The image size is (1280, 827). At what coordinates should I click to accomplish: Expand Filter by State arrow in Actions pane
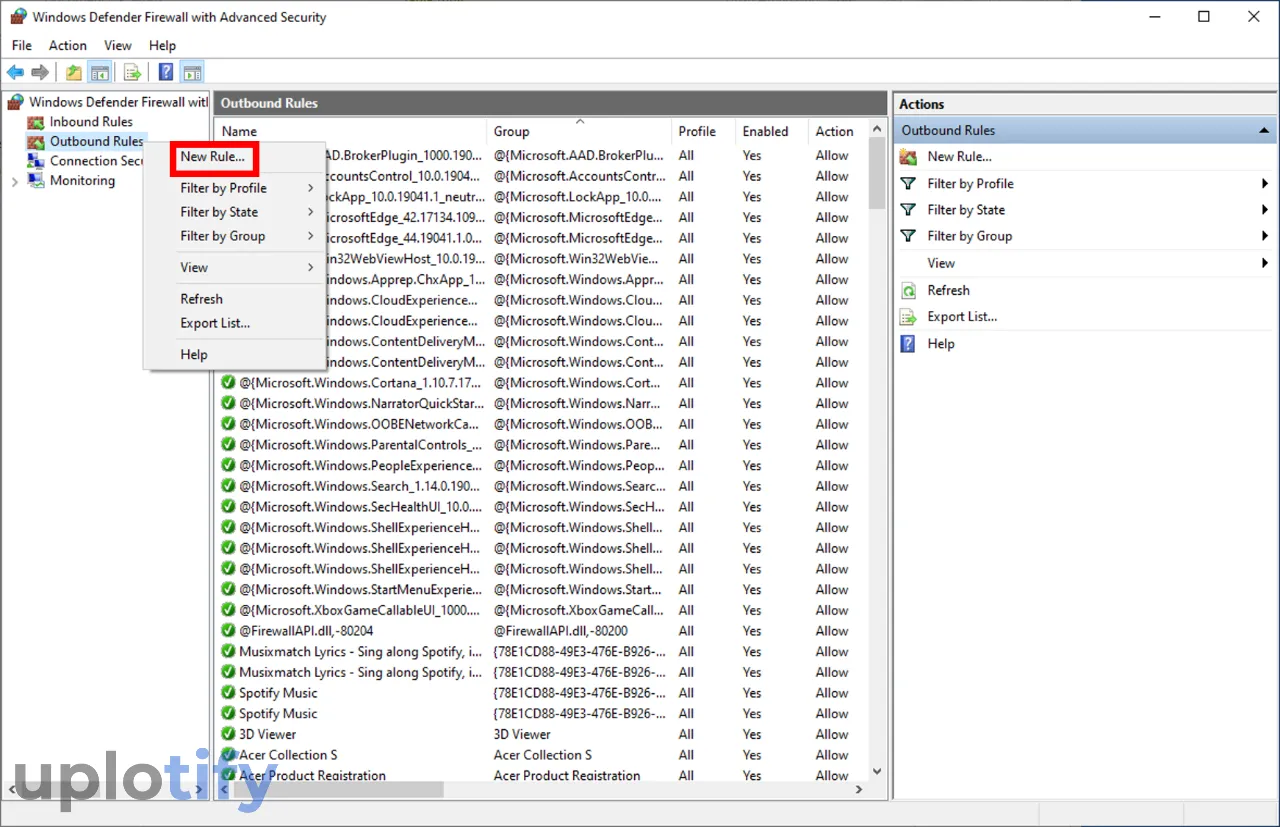point(1265,210)
